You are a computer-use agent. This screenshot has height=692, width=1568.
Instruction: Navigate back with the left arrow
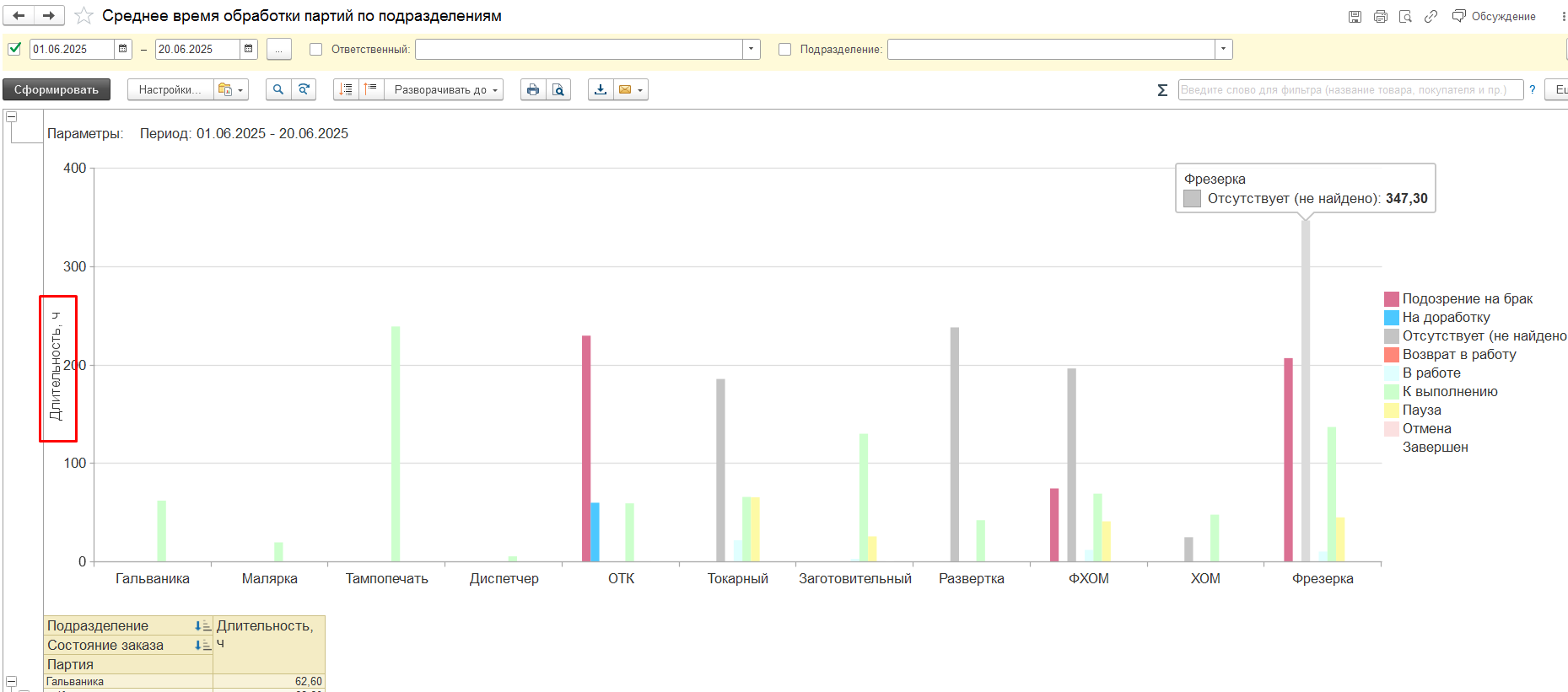click(x=19, y=16)
